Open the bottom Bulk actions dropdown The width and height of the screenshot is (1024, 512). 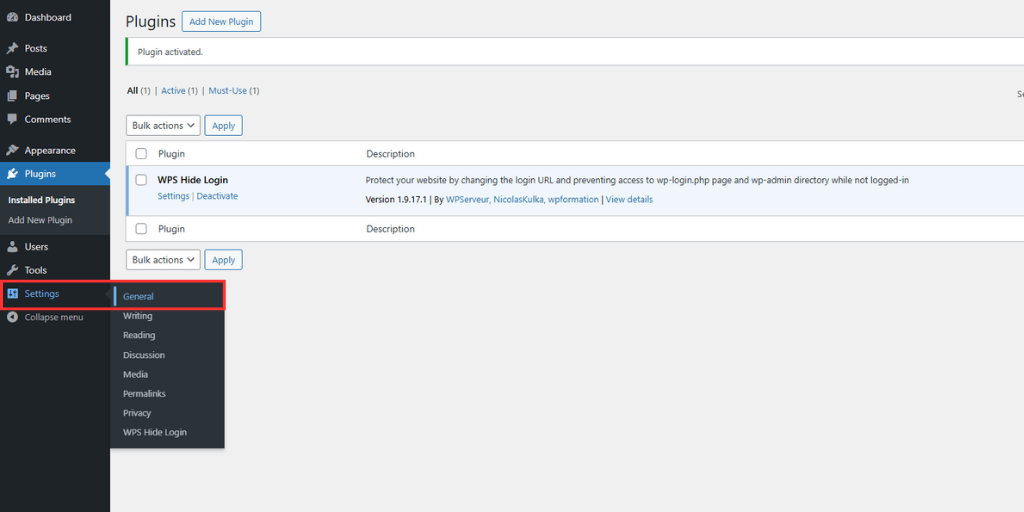click(163, 260)
